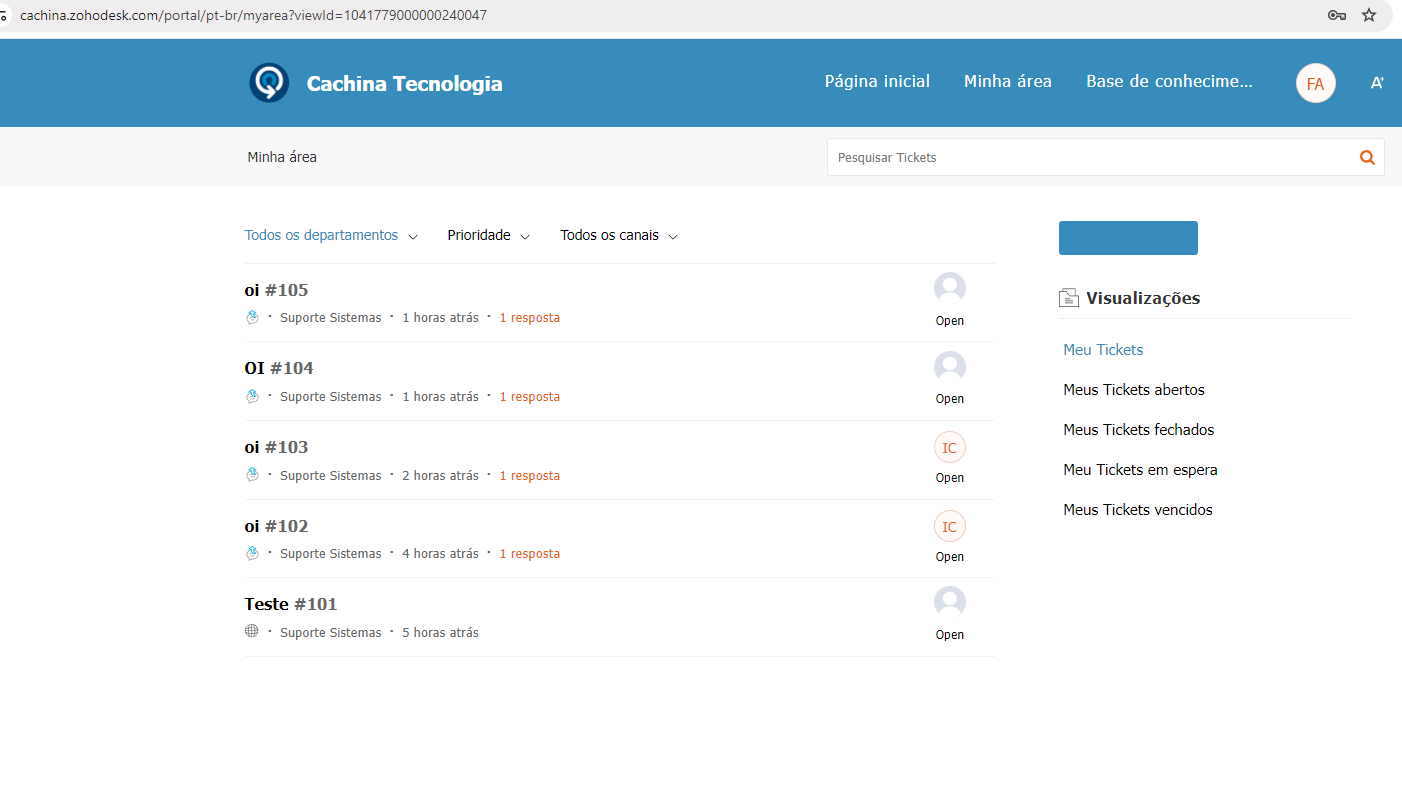Click 5 horas atrás on ticket #101
This screenshot has height=799, width=1402.
(x=440, y=633)
